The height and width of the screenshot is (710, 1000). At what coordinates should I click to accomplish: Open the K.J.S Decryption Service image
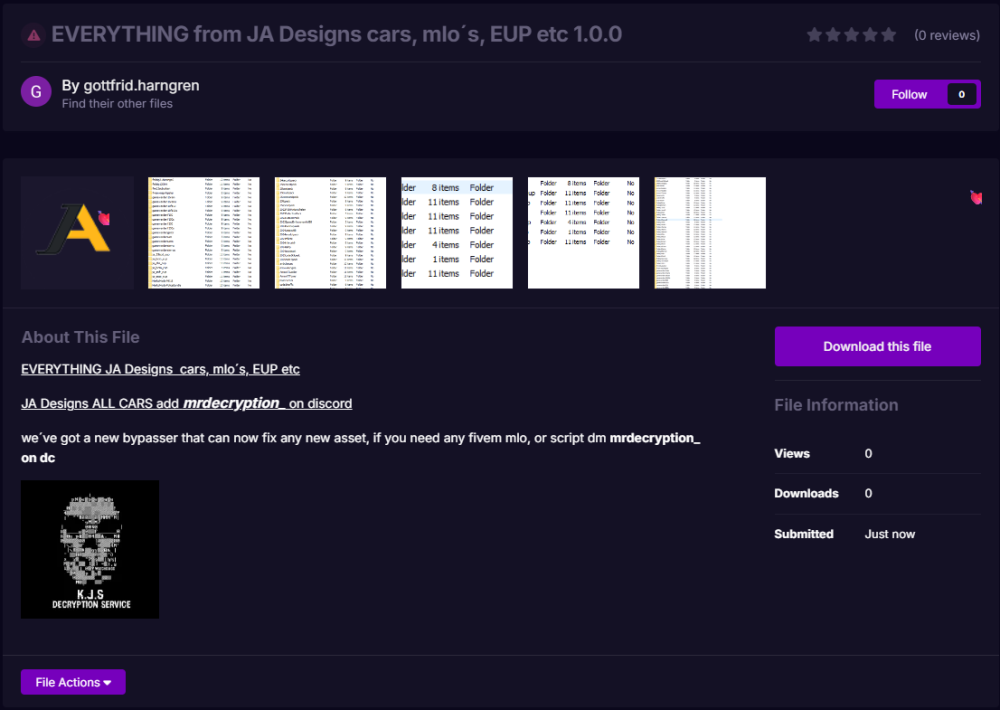point(90,549)
